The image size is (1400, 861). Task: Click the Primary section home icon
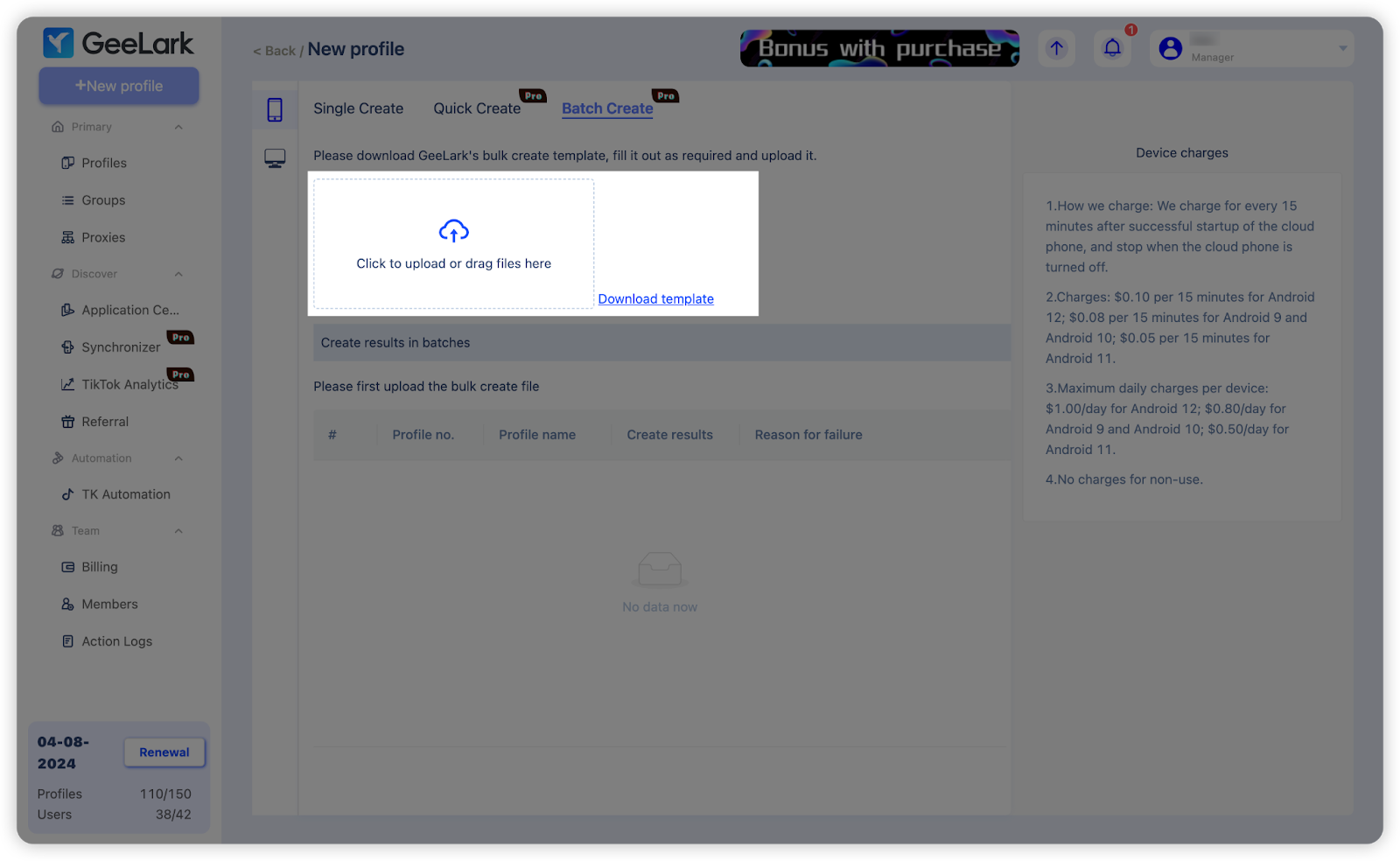click(x=58, y=127)
